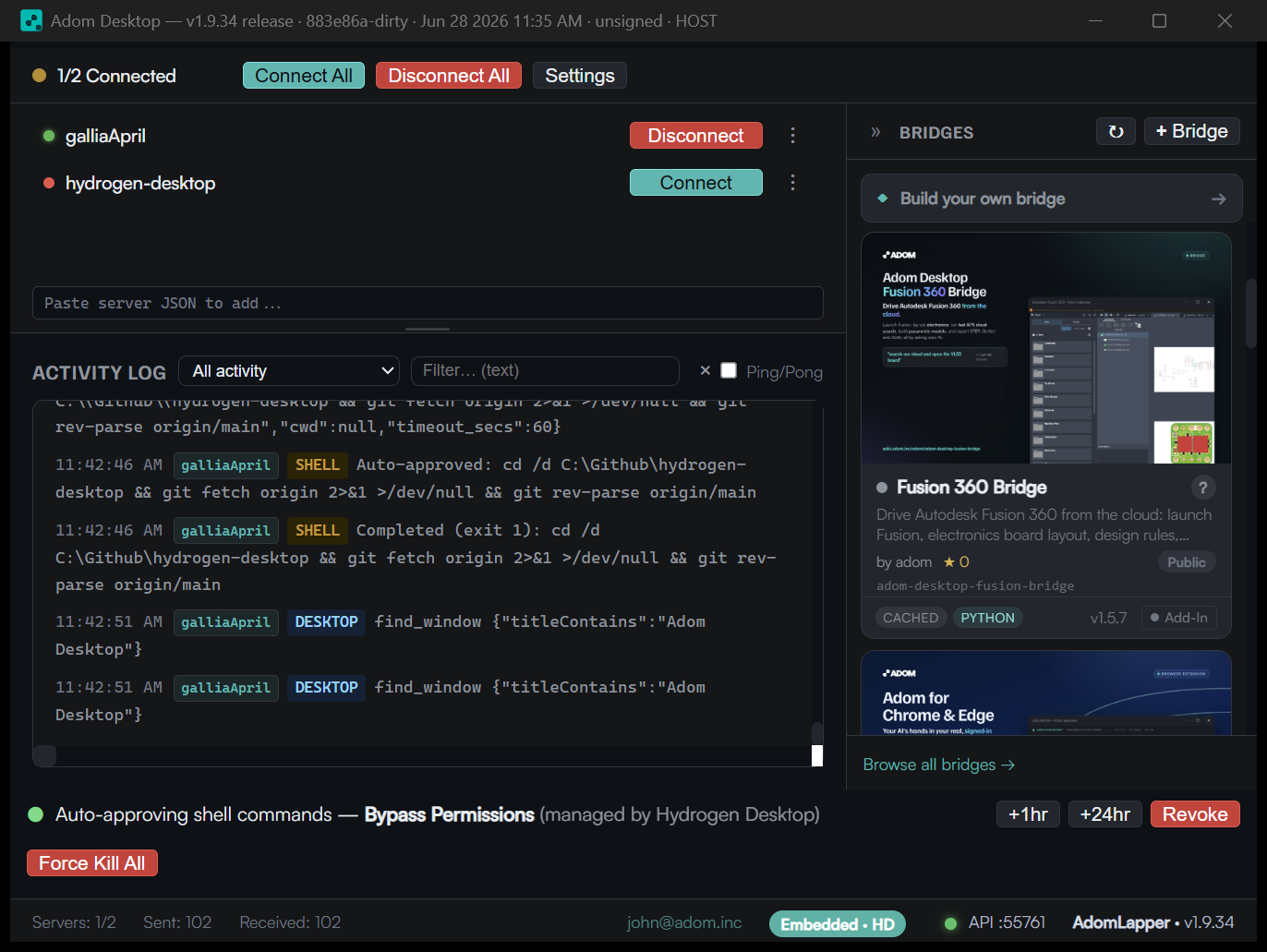Click the SHELL tag on the Completed entry

[x=318, y=531]
